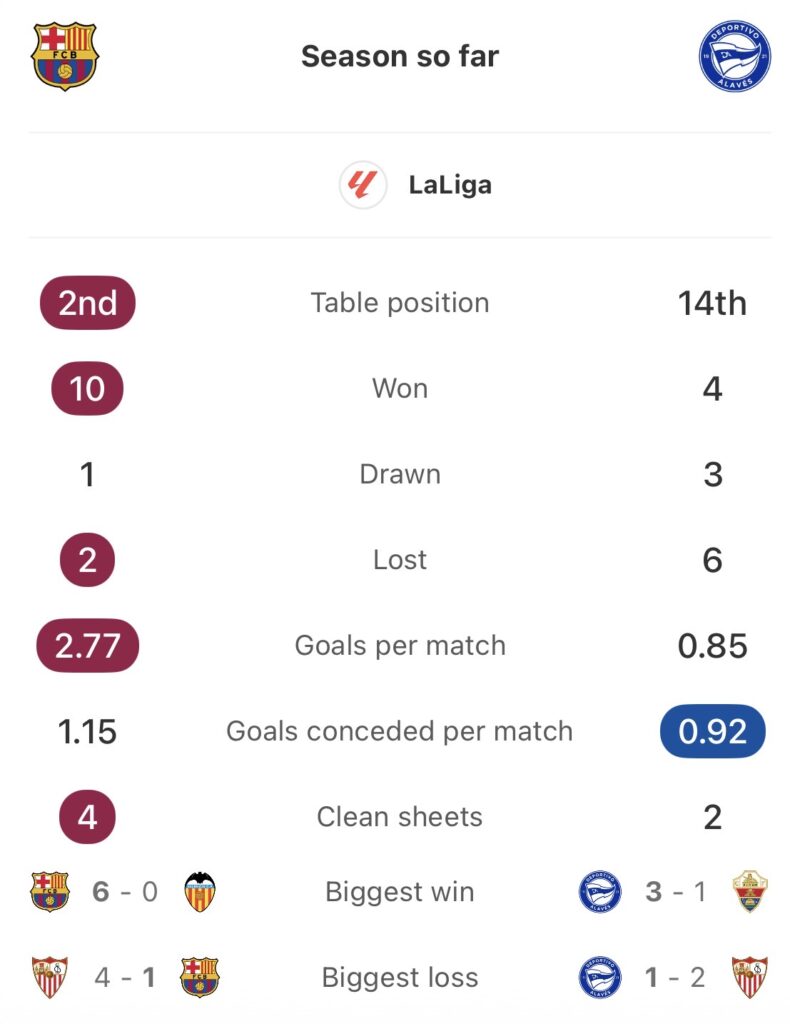Click the Barcelona crest in Biggest loss row

(200, 977)
